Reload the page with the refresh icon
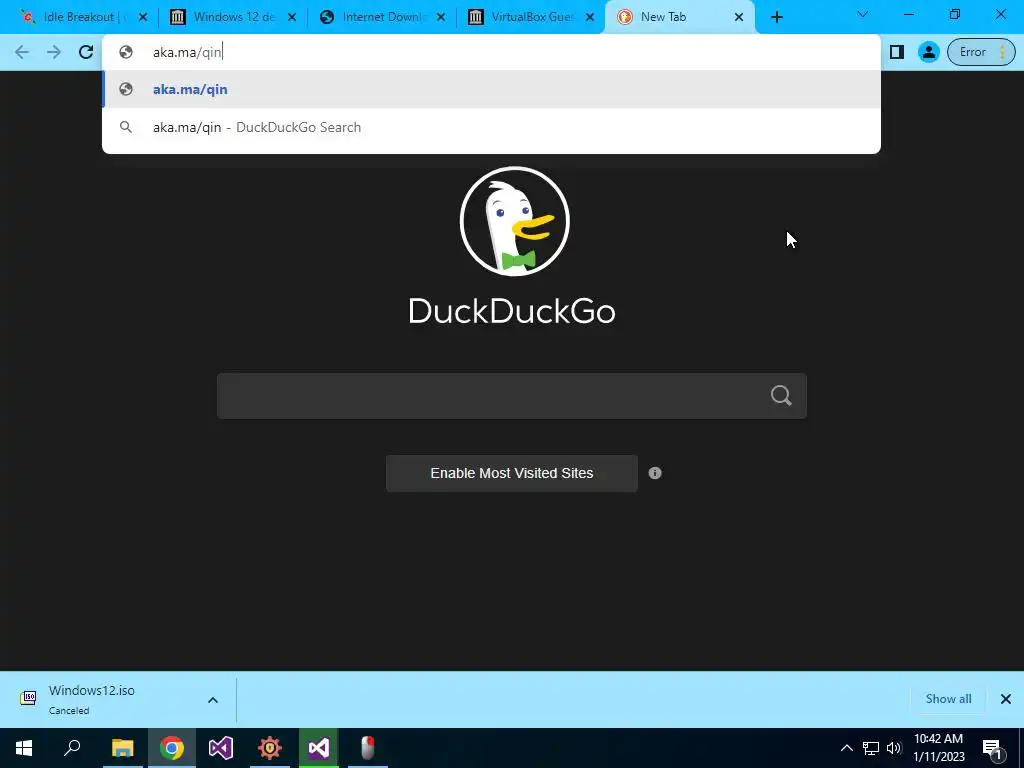This screenshot has height=768, width=1024. tap(86, 52)
